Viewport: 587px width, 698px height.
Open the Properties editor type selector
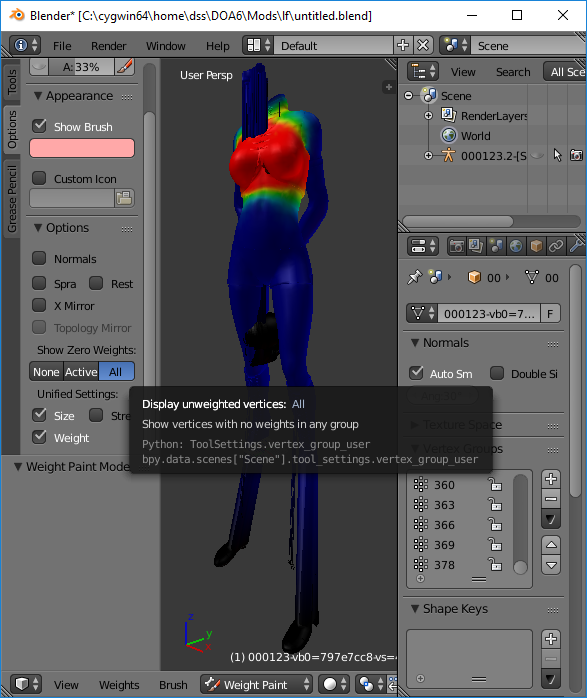(x=423, y=246)
